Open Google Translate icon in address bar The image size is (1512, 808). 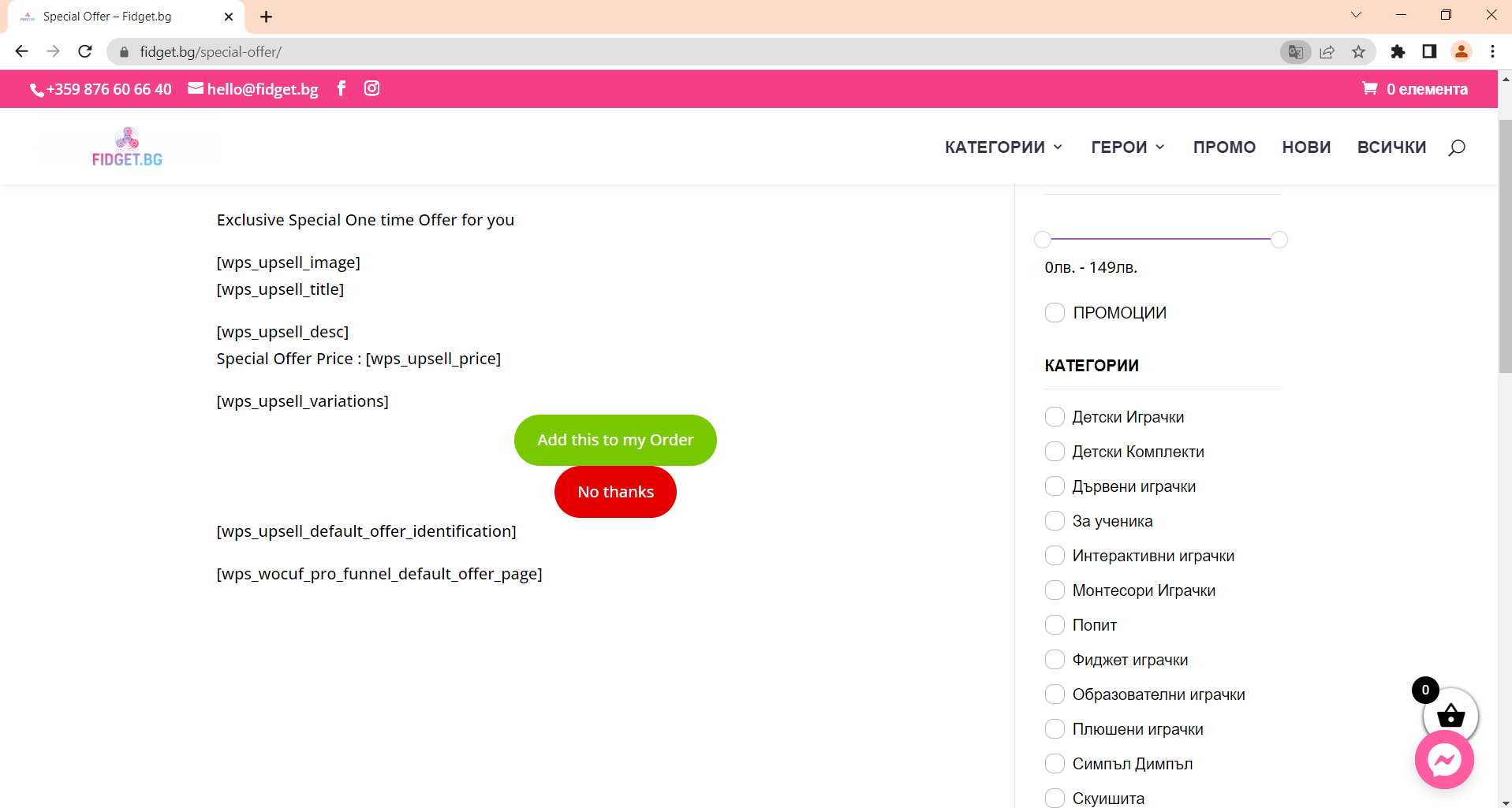[x=1294, y=51]
